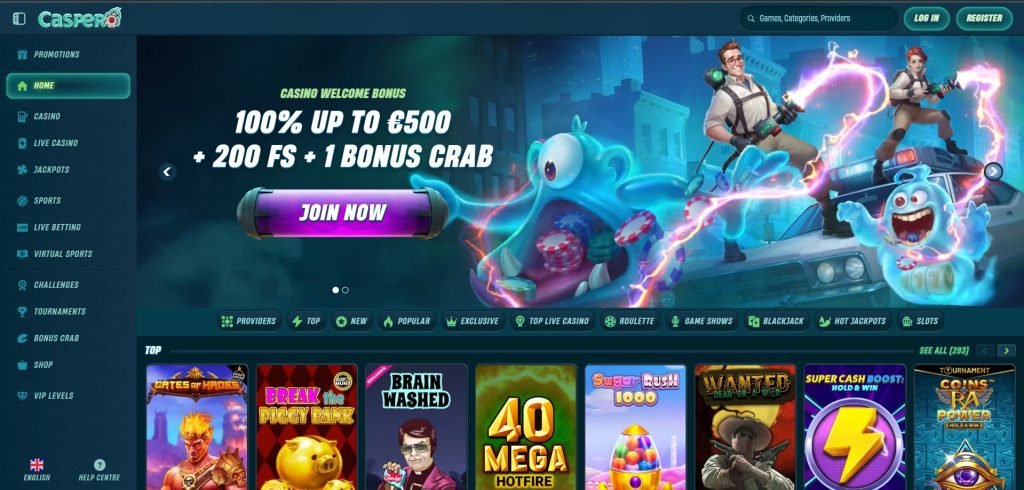Viewport: 1024px width, 490px height.
Task: Open the Shop bag icon
Action: pyautogui.click(x=23, y=365)
